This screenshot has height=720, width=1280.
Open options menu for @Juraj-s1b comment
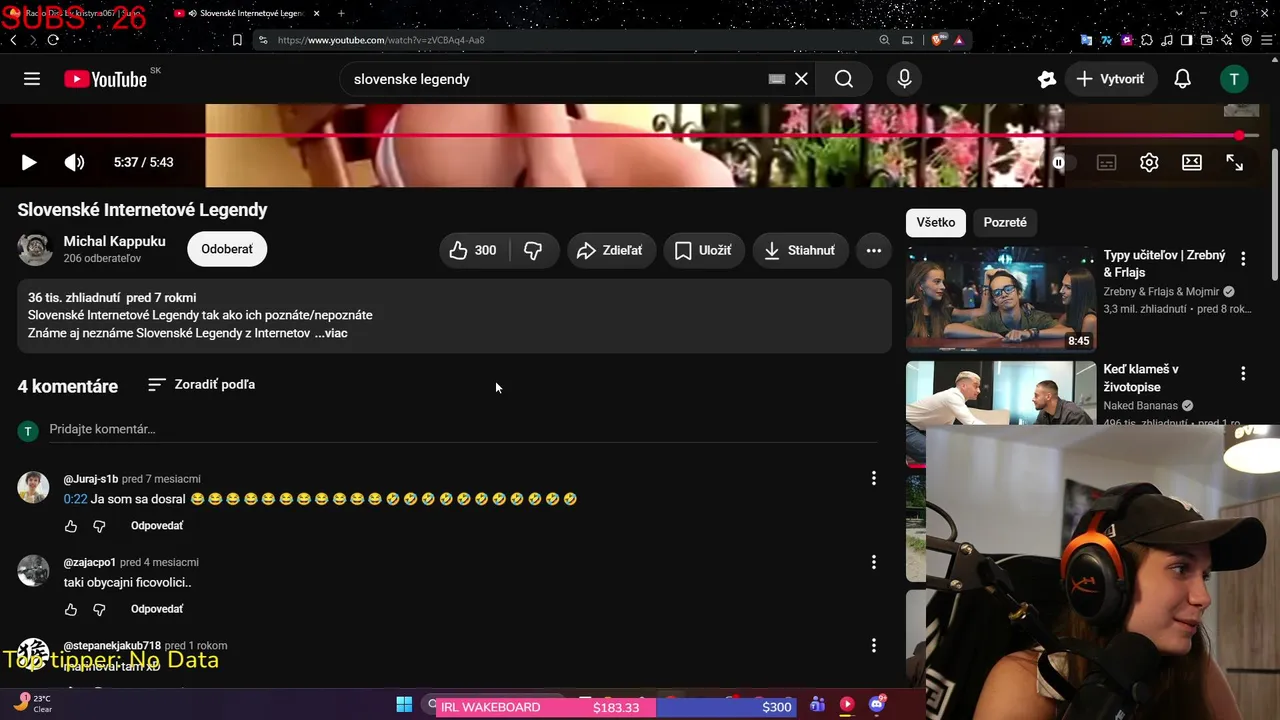point(873,479)
